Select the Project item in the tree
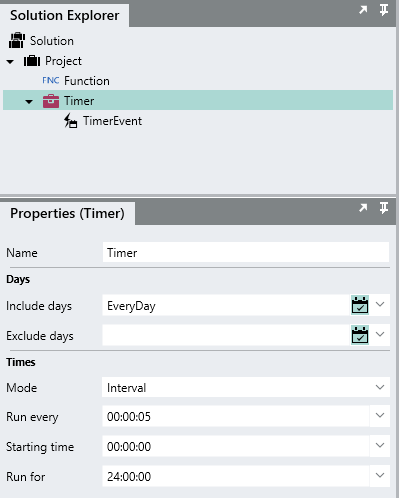This screenshot has width=399, height=498. 63,61
